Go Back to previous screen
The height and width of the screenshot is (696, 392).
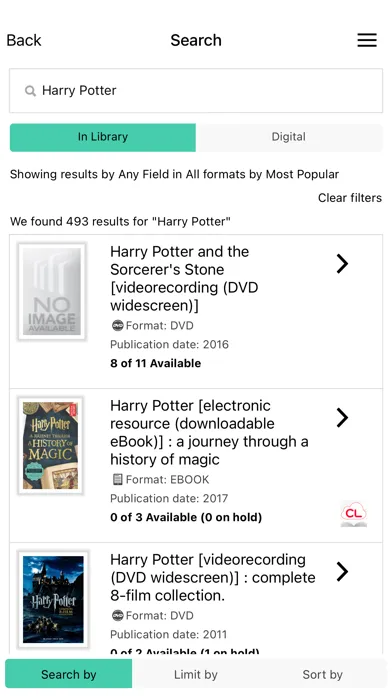pyautogui.click(x=24, y=40)
